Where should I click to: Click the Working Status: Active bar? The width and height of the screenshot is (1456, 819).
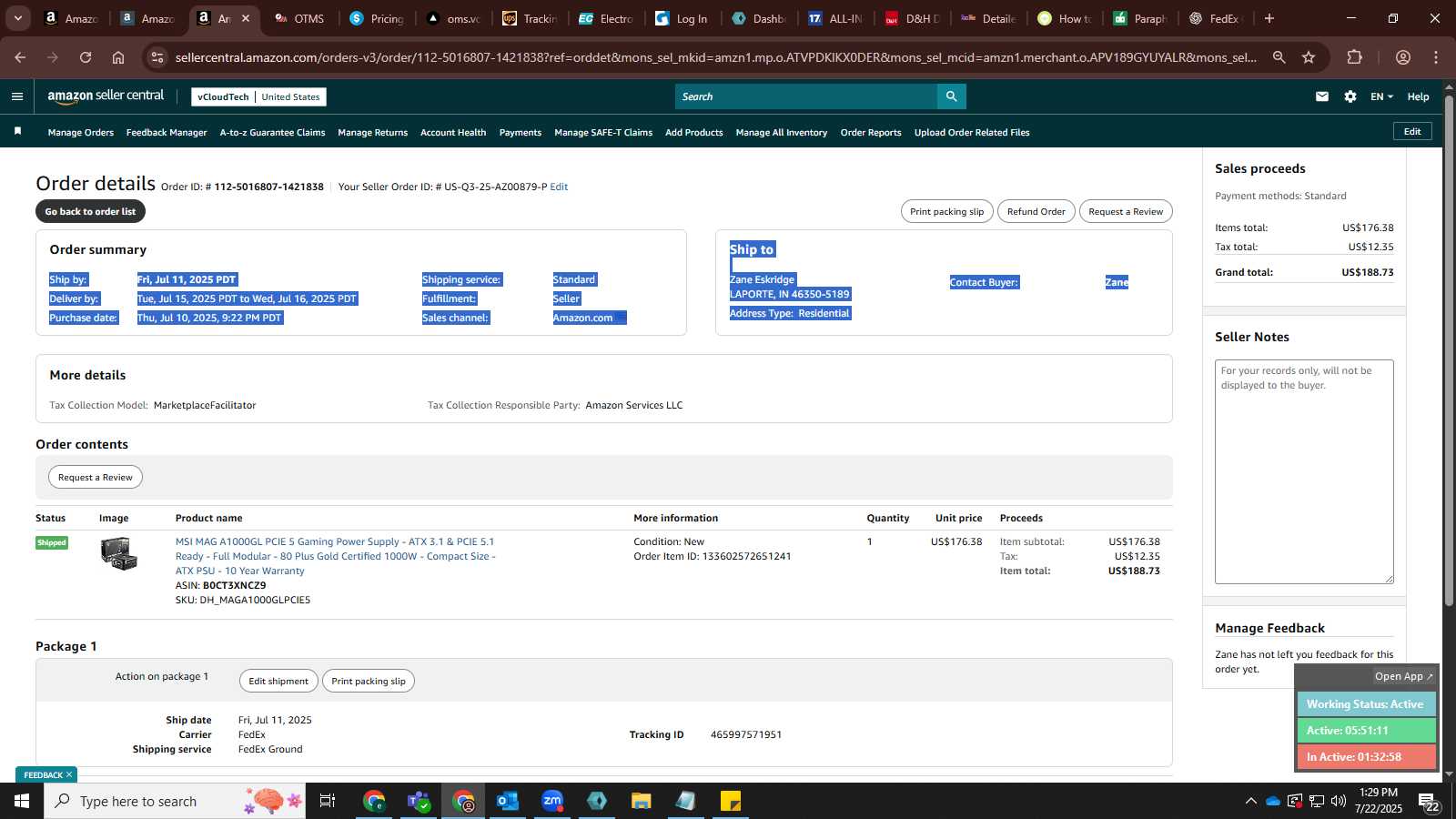1366,703
